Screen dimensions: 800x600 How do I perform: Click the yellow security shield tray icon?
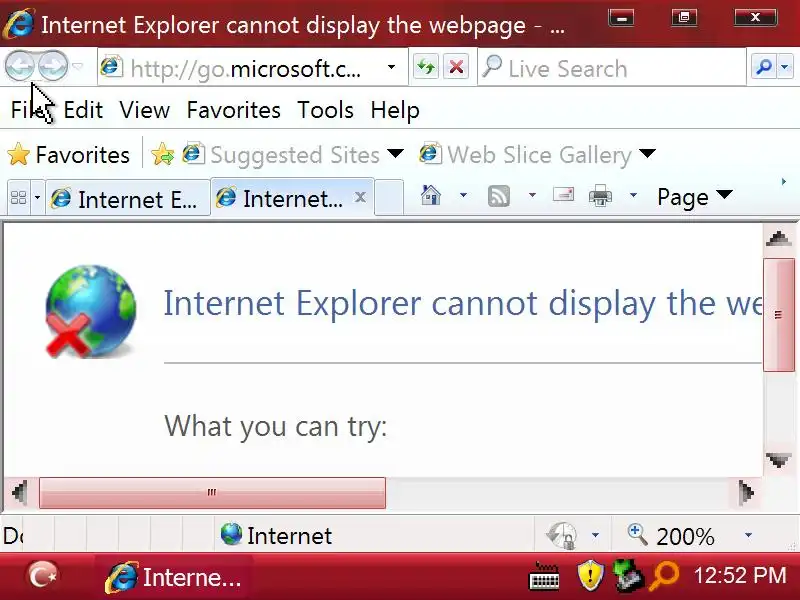(x=590, y=575)
